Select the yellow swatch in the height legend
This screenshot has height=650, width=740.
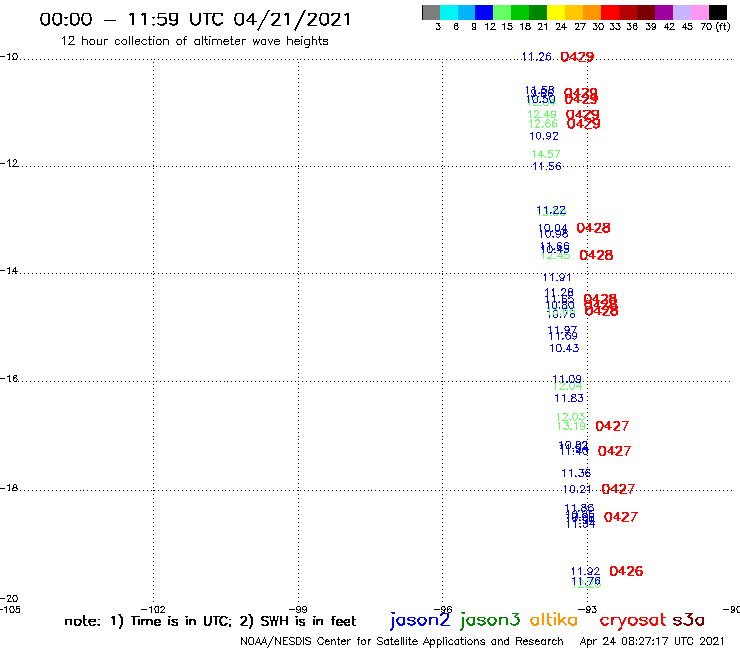556,12
